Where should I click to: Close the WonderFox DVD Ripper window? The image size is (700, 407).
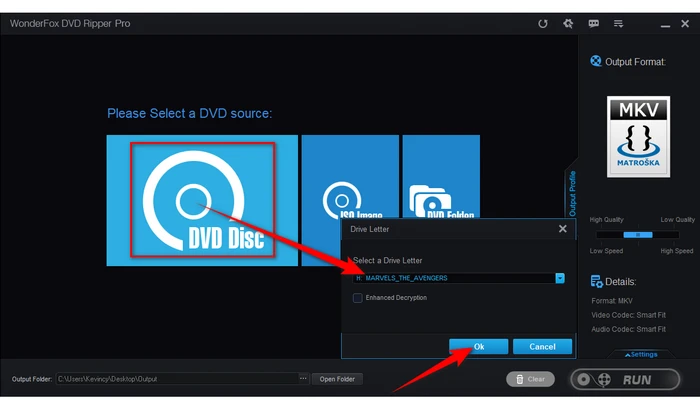pos(685,24)
